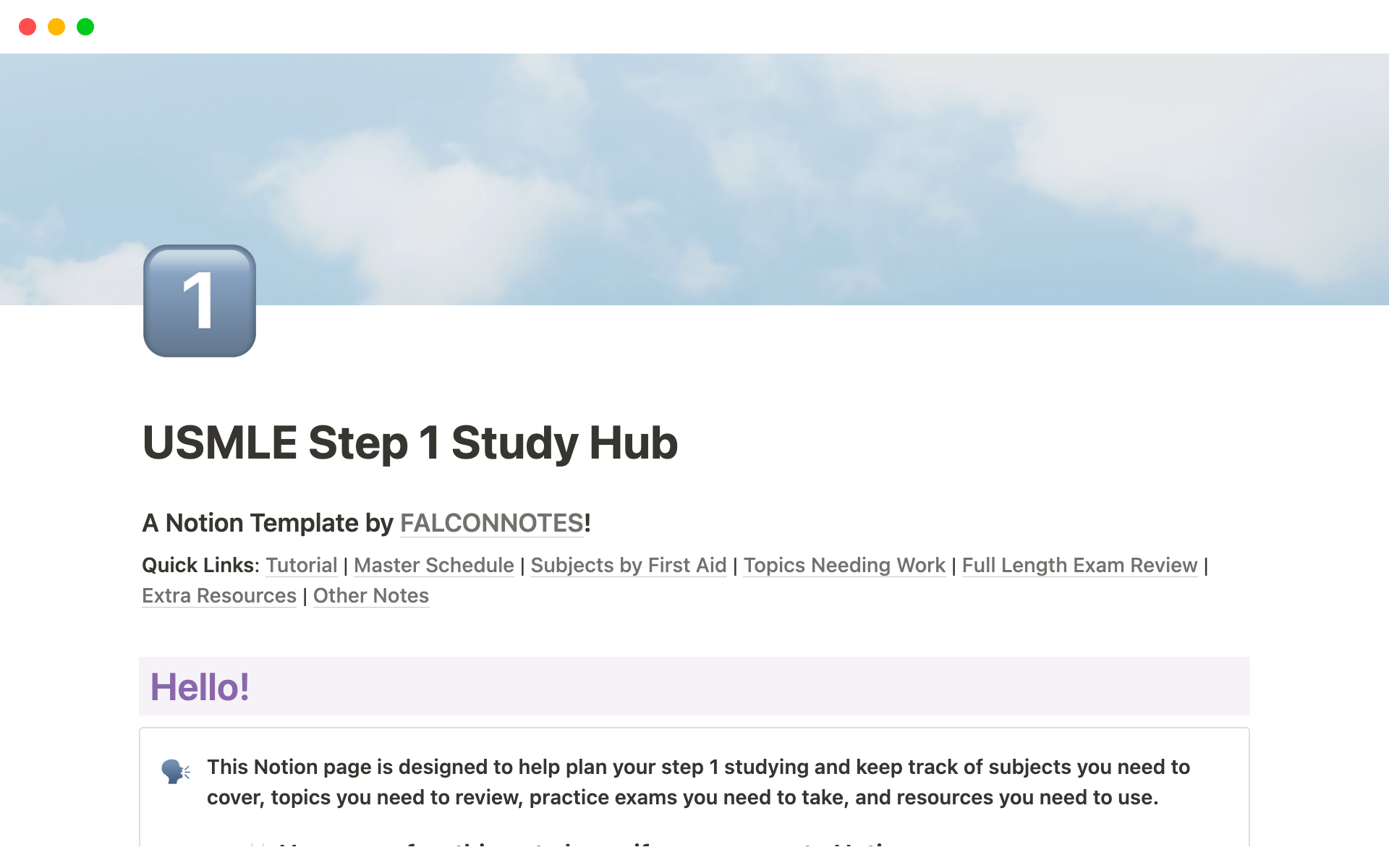Click the FALCONNOTES link
The image size is (1389, 868).
(x=492, y=522)
